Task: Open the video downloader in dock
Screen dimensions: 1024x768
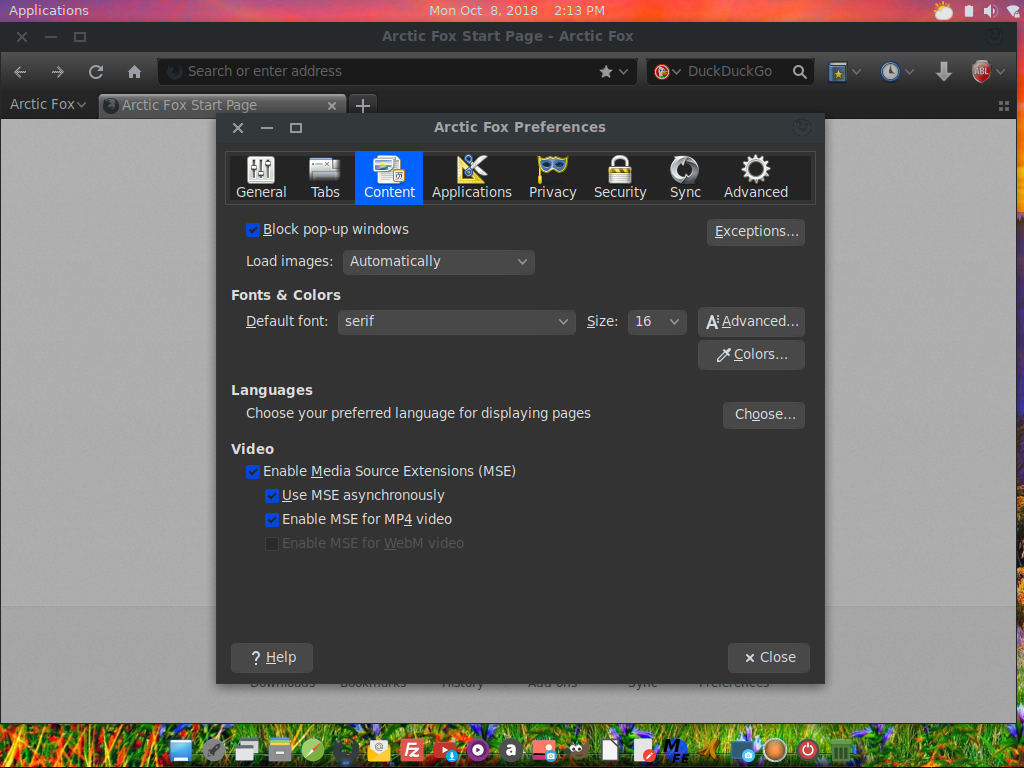Action: tap(445, 750)
